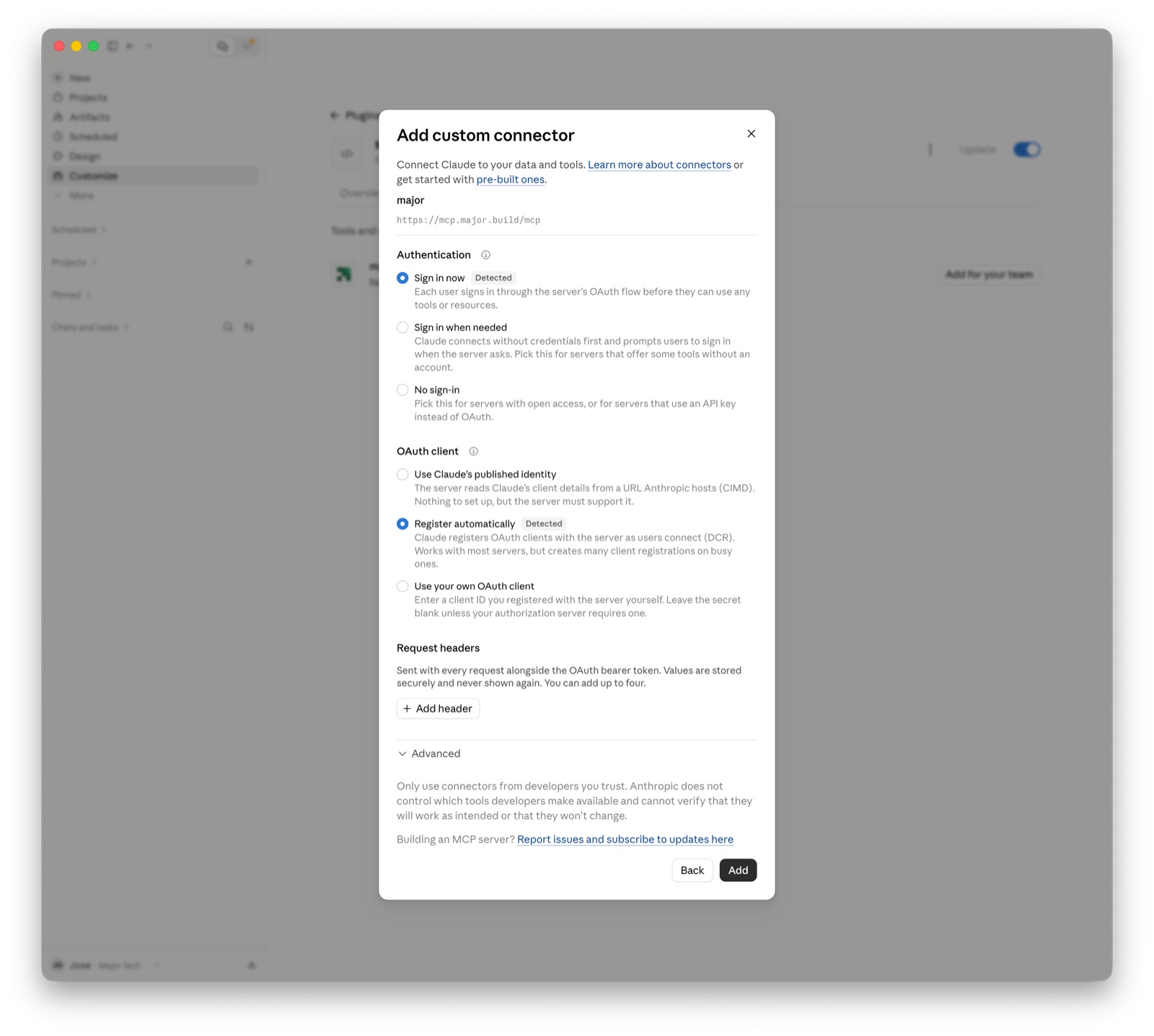The width and height of the screenshot is (1154, 1036).
Task: Open Projects in the sidebar nav
Action: click(x=154, y=97)
